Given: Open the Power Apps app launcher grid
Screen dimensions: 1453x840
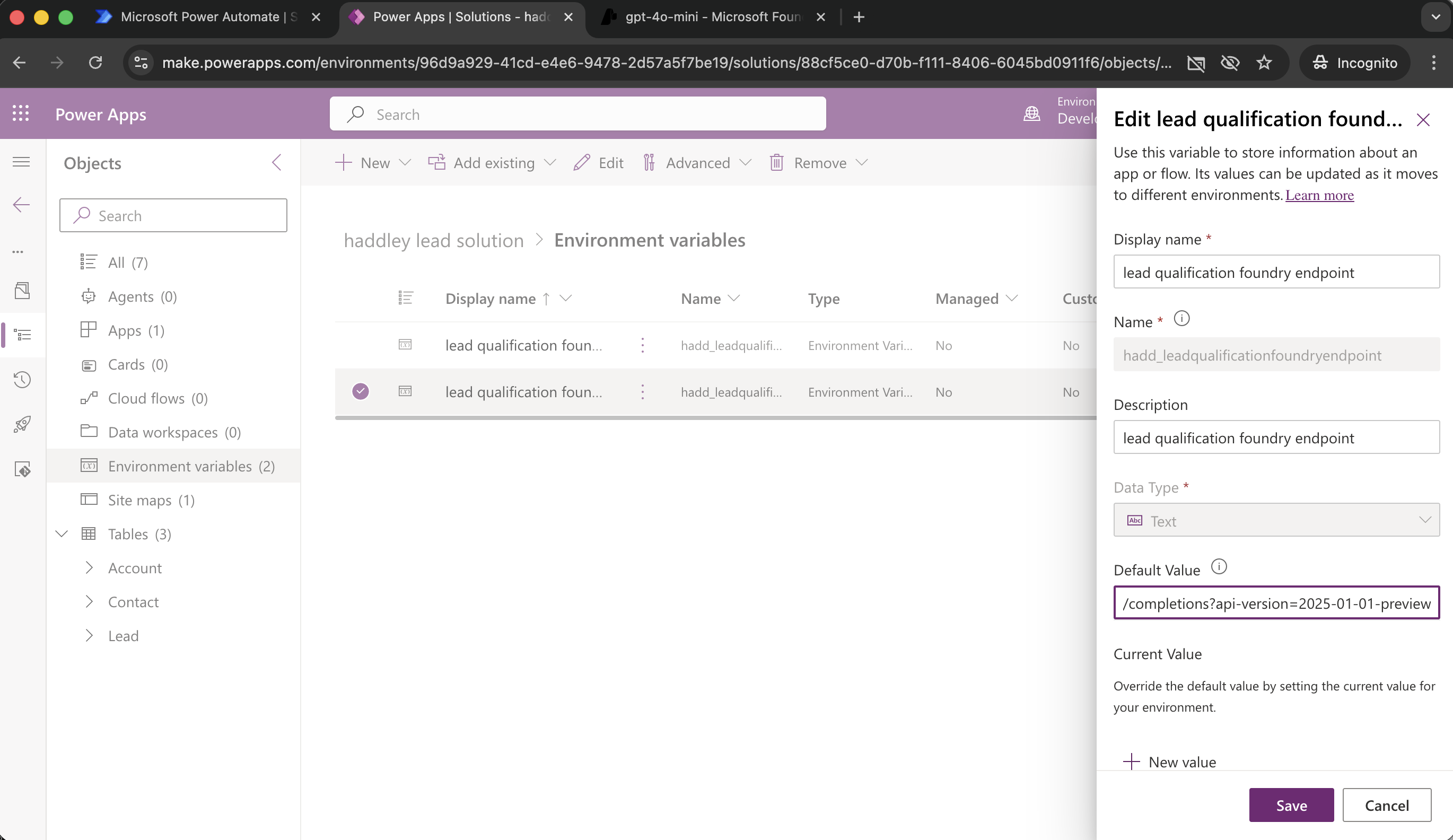Looking at the screenshot, I should point(21,113).
